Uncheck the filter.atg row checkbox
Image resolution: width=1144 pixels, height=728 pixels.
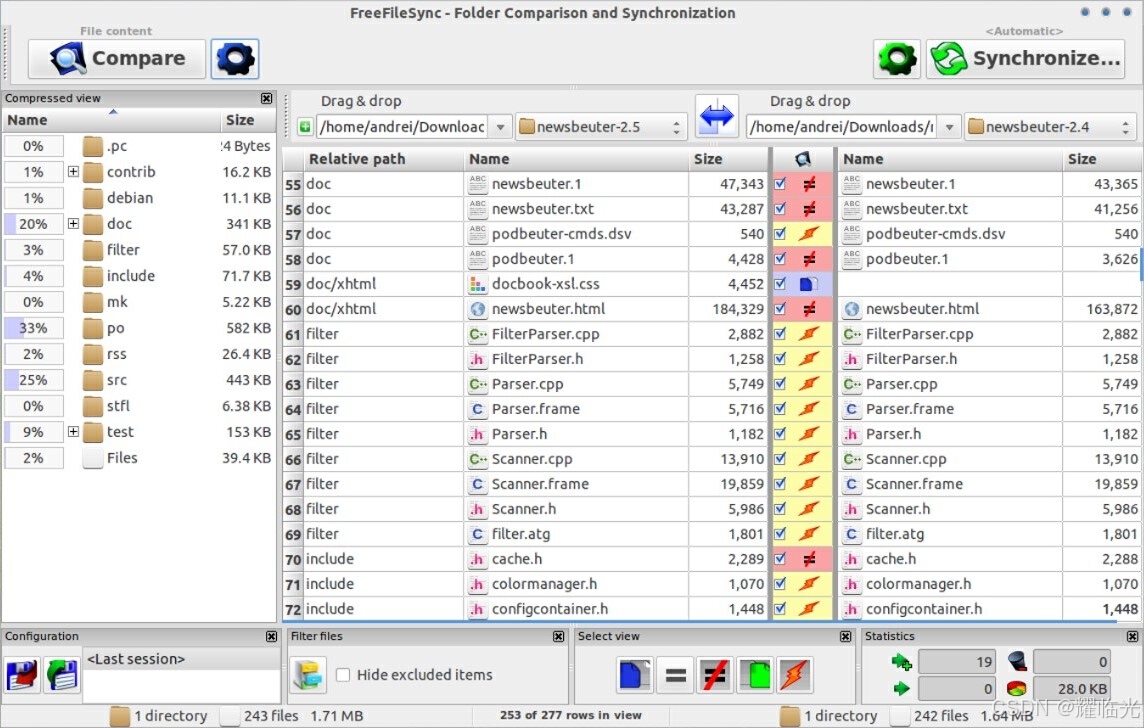[x=781, y=534]
